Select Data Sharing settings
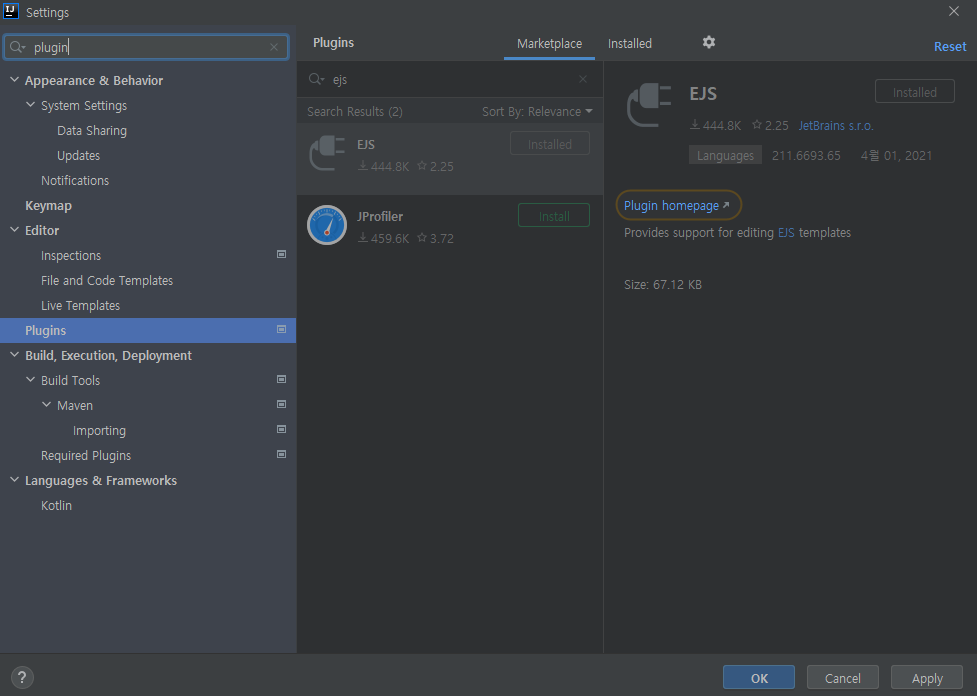977x696 pixels. [x=92, y=130]
